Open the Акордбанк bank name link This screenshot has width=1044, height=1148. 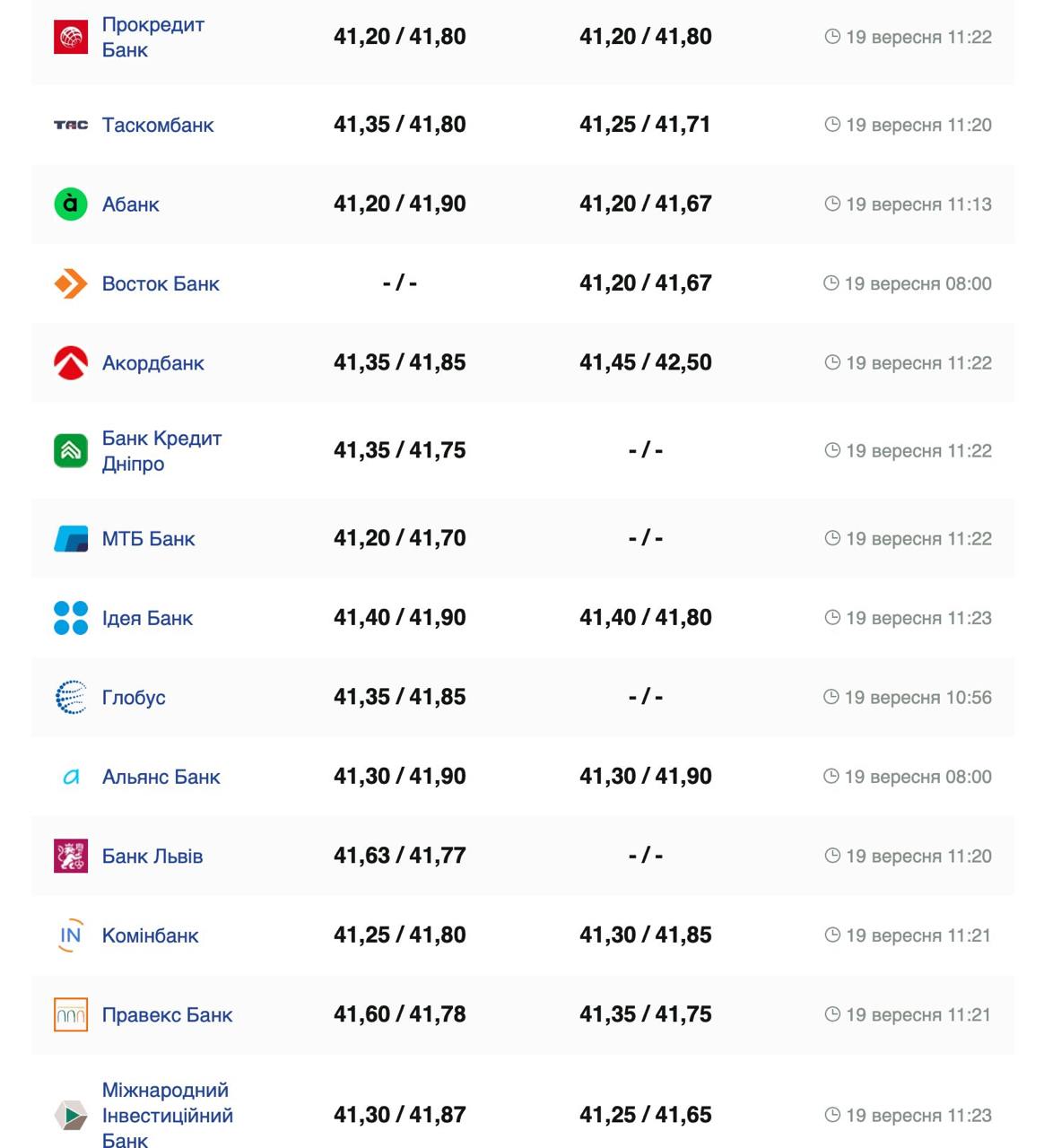click(153, 363)
